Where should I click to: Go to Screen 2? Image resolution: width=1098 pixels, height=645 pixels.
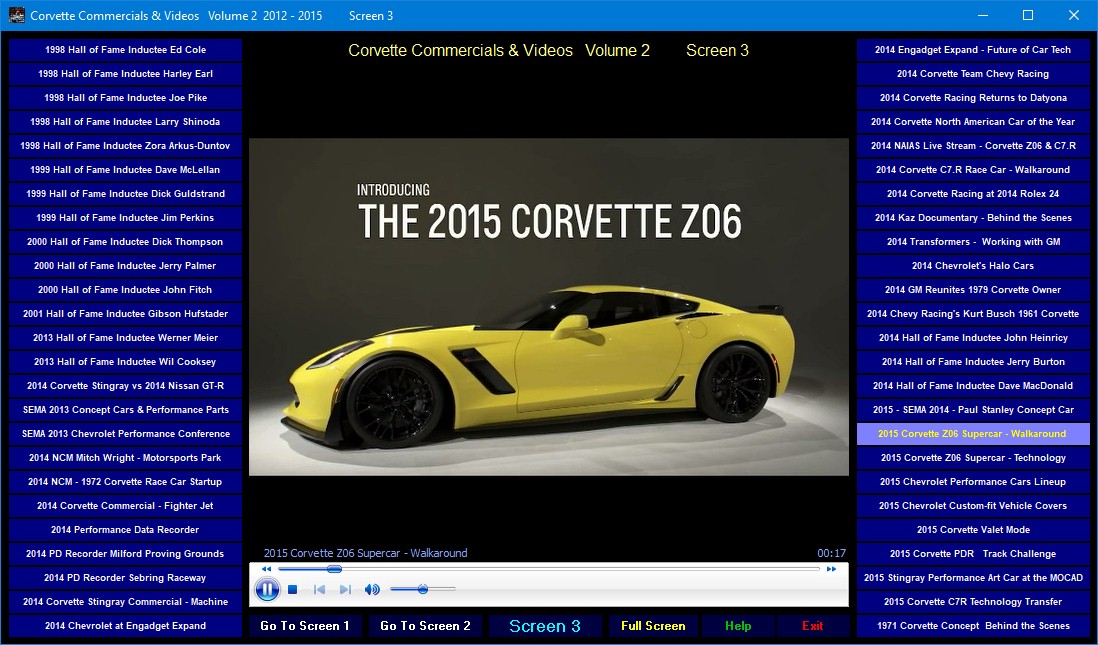click(425, 626)
